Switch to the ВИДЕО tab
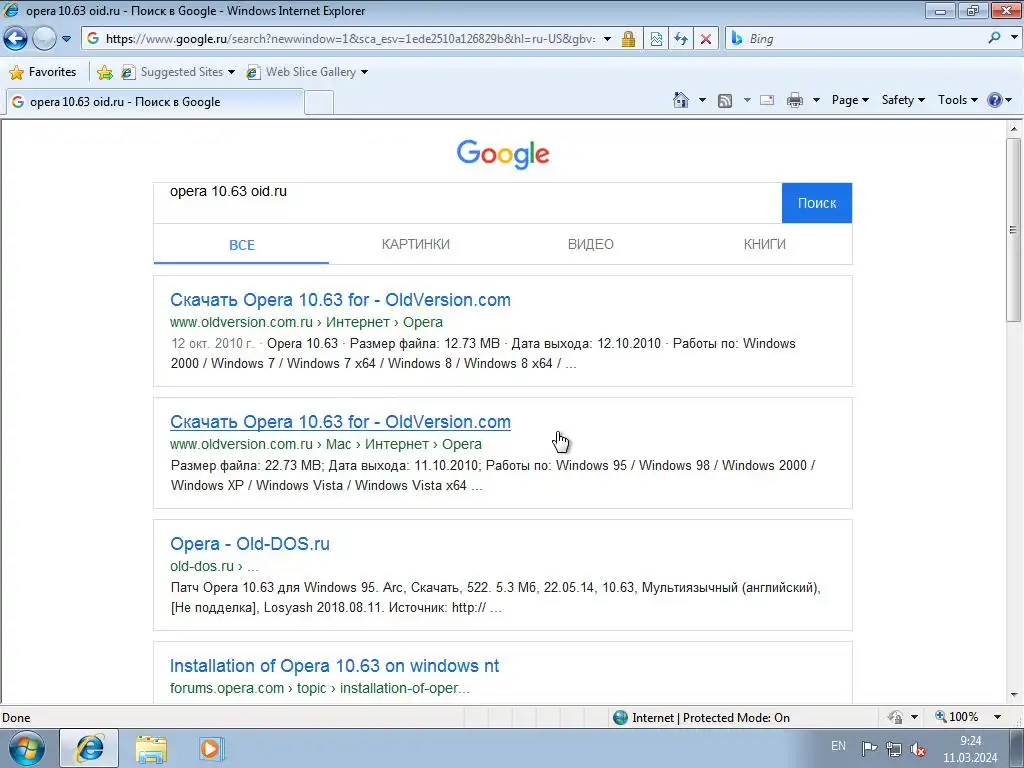Image resolution: width=1024 pixels, height=768 pixels. tap(590, 244)
